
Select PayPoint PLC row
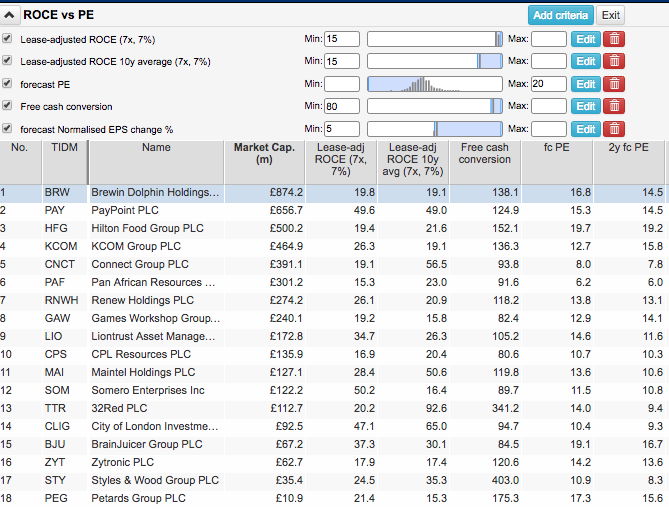[332, 211]
